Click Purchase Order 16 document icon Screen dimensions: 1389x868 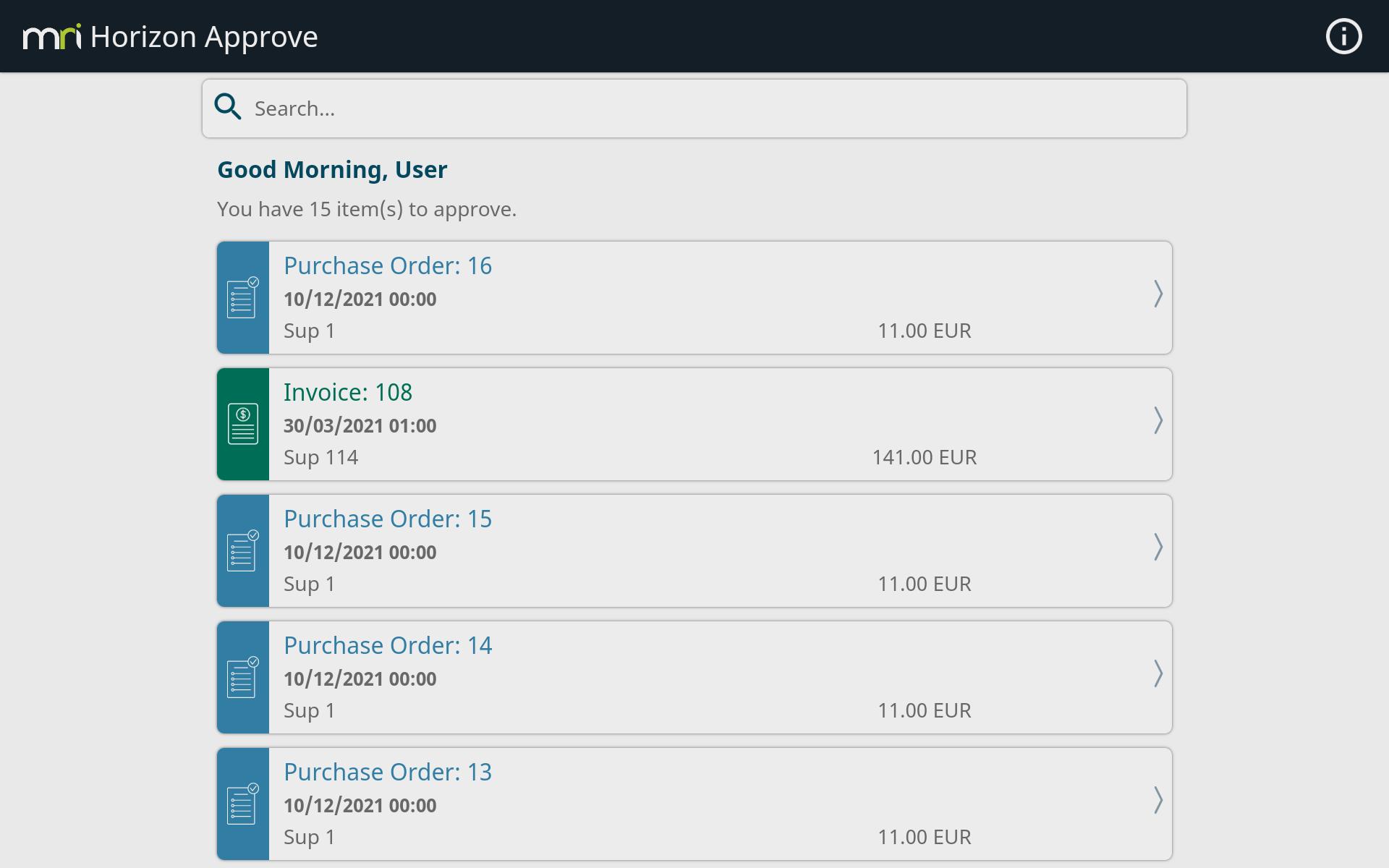click(x=243, y=297)
